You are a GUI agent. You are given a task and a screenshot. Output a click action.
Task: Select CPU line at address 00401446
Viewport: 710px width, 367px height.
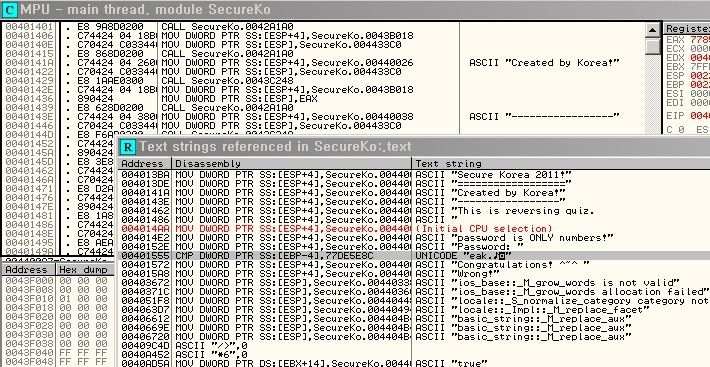click(x=323, y=126)
